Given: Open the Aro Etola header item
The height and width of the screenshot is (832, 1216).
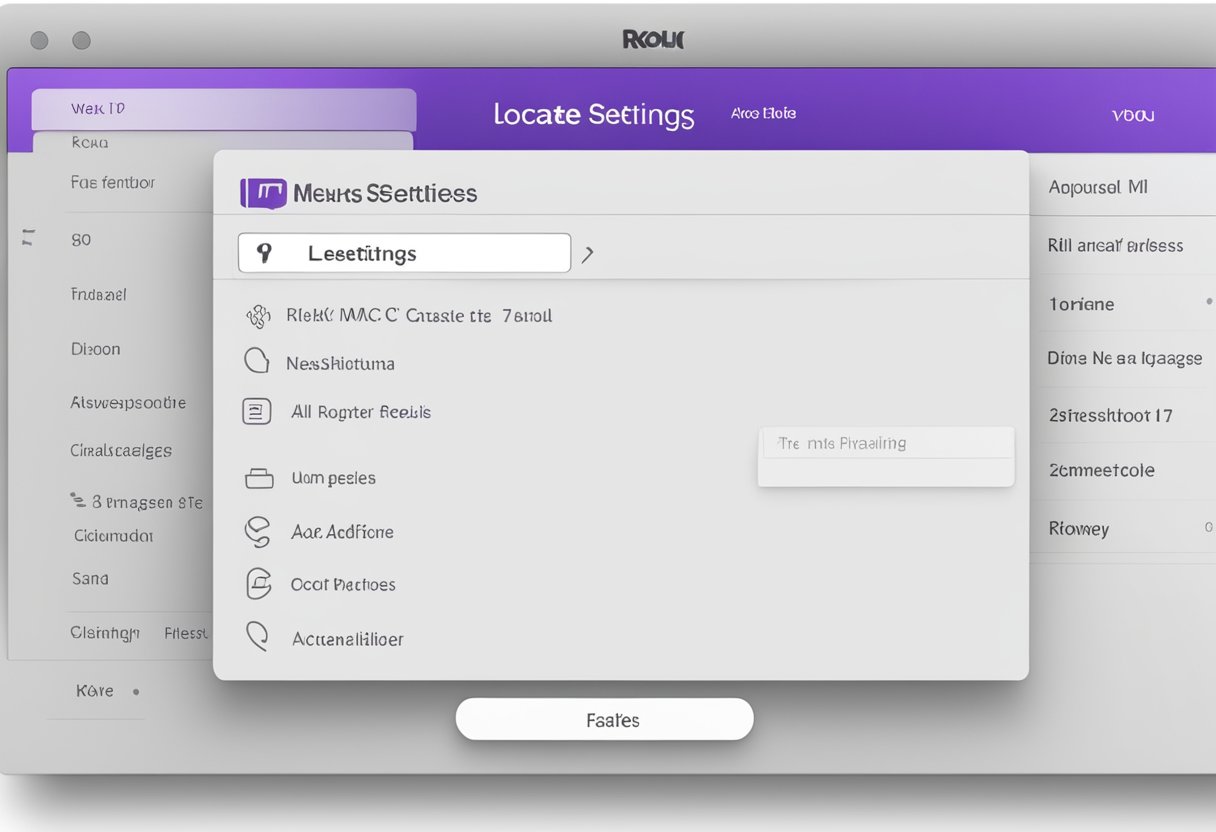Looking at the screenshot, I should (763, 114).
